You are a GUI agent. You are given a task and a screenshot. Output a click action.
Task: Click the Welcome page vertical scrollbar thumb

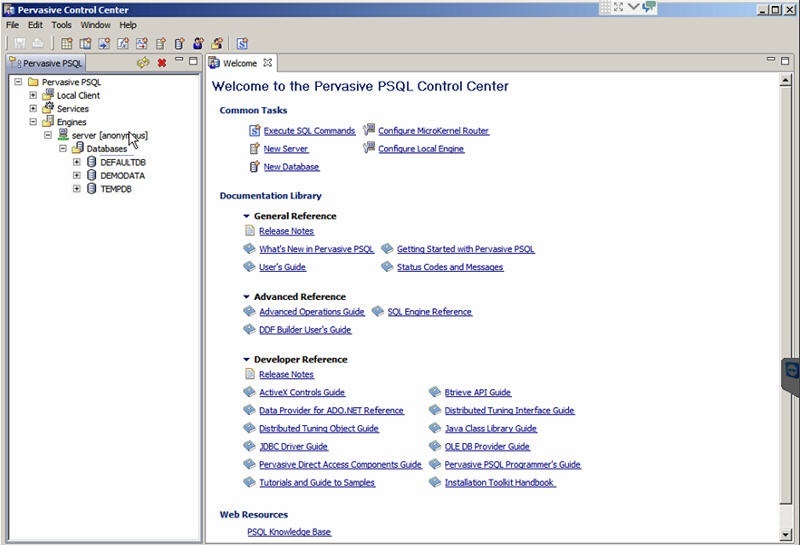786,295
